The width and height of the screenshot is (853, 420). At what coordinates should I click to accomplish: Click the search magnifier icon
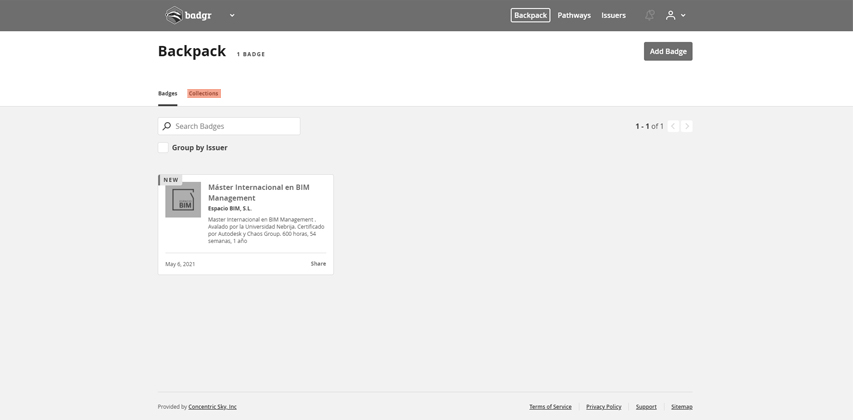tap(166, 126)
